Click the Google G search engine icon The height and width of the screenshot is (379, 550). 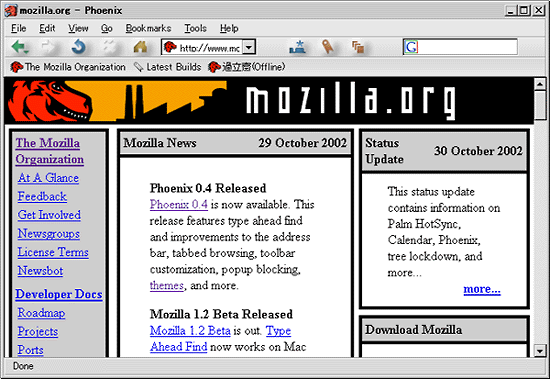tap(411, 47)
